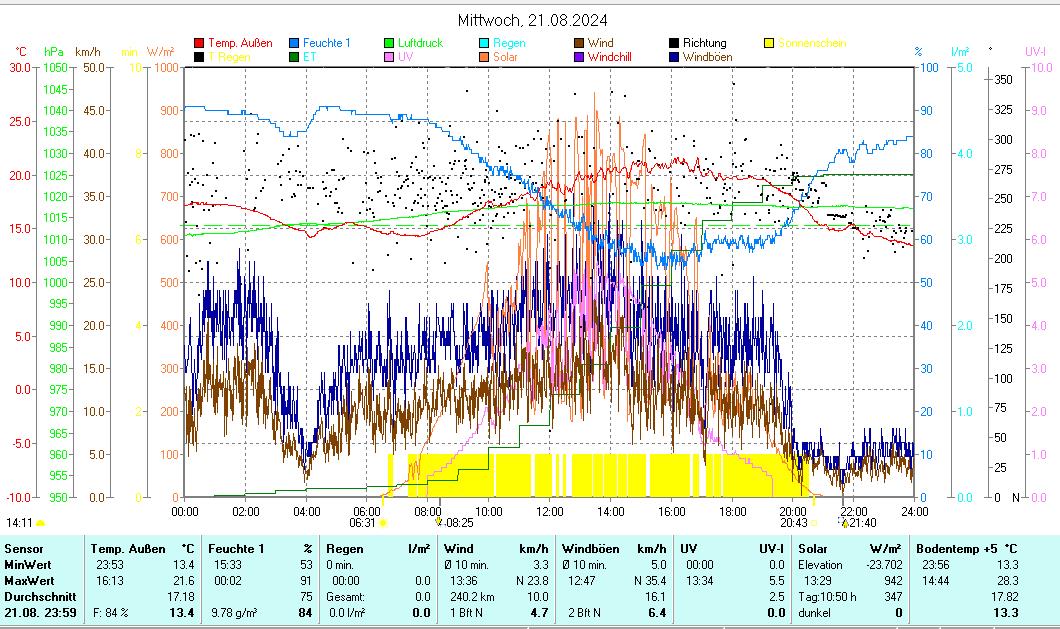Click the navy Windböen legend swatch
1060x629 pixels.
pyautogui.click(x=674, y=57)
